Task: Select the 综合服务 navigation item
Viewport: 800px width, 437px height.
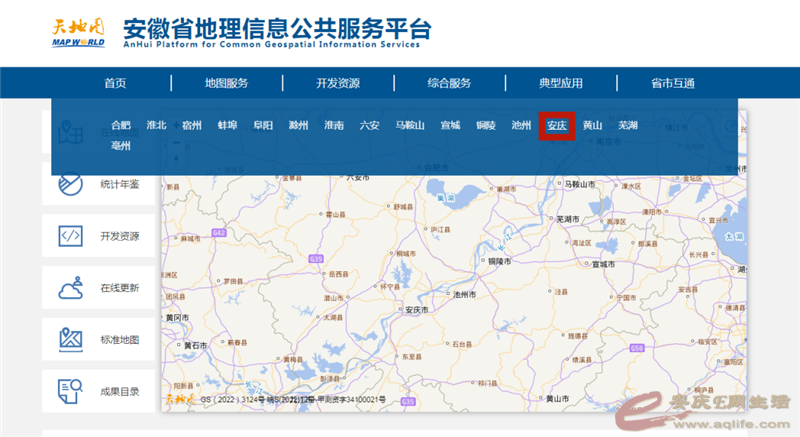Action: tap(449, 83)
